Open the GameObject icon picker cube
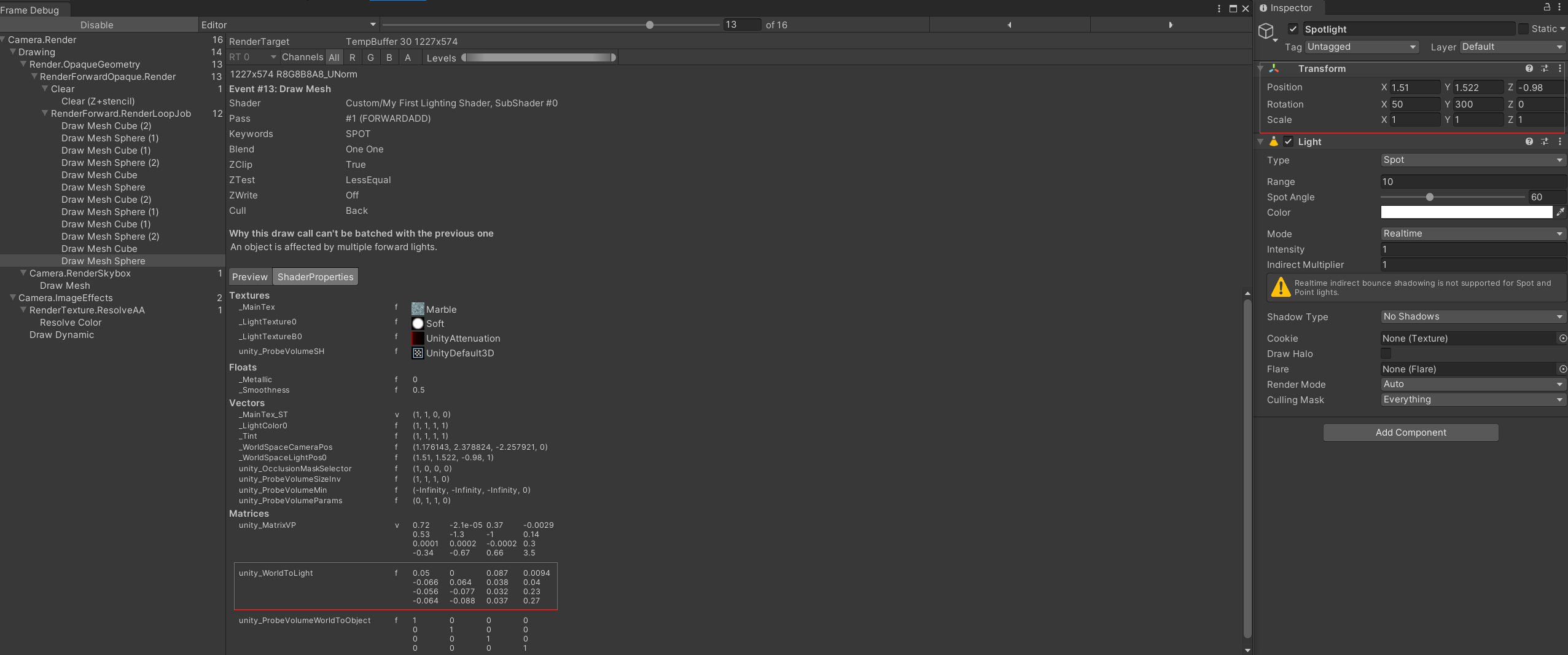The image size is (1568, 655). pyautogui.click(x=1266, y=31)
